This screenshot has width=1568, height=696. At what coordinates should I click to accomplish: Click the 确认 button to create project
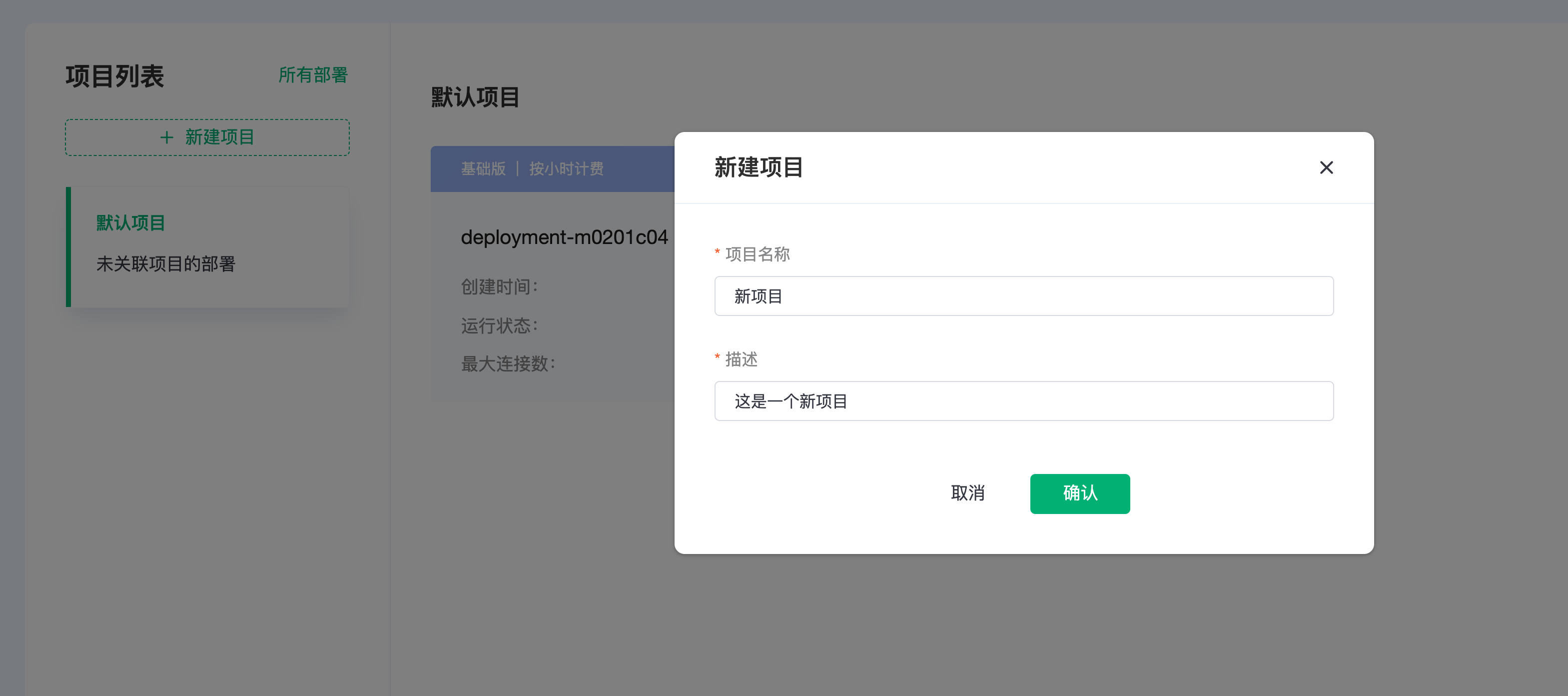(x=1079, y=493)
